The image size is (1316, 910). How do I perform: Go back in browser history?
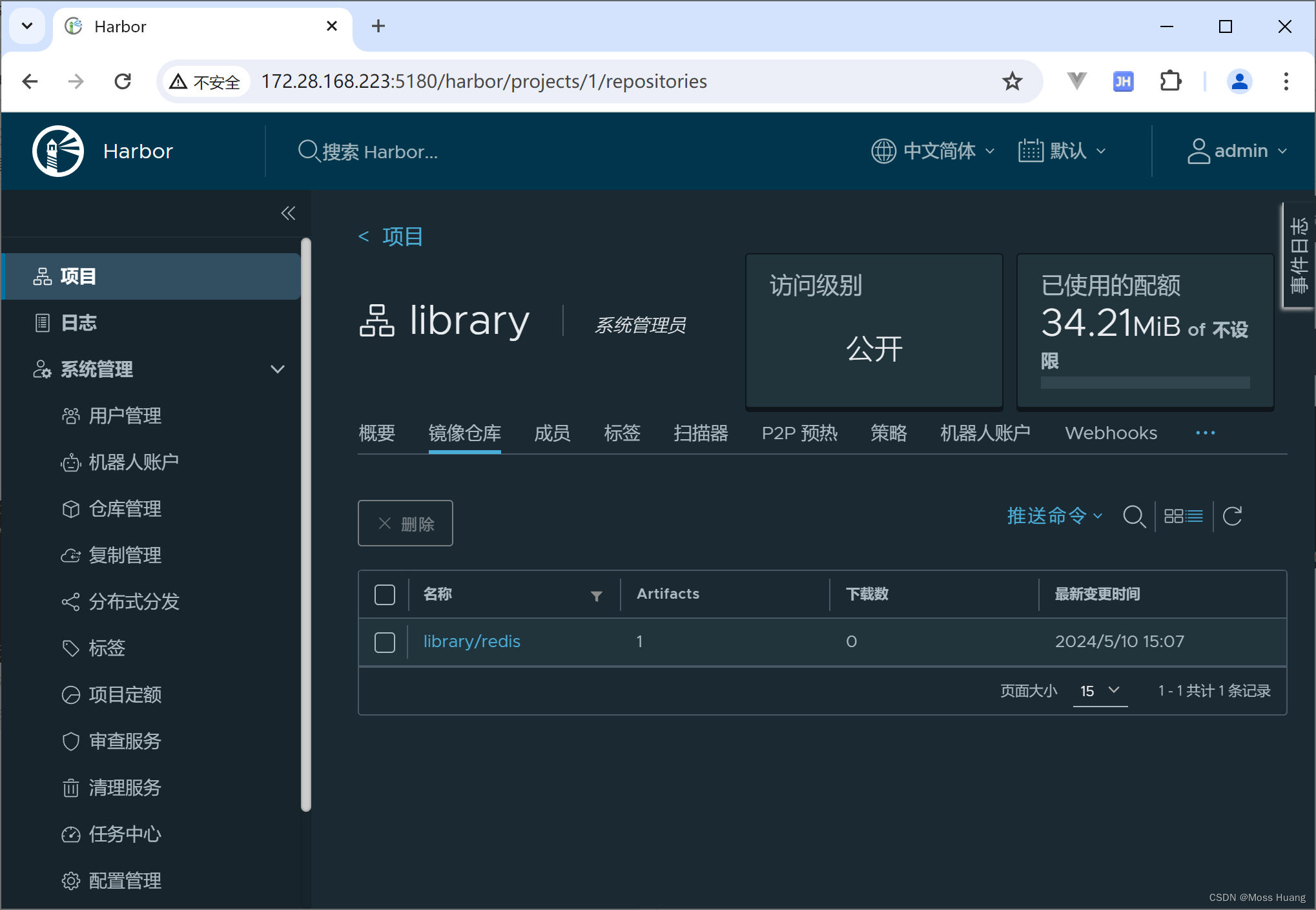30,81
